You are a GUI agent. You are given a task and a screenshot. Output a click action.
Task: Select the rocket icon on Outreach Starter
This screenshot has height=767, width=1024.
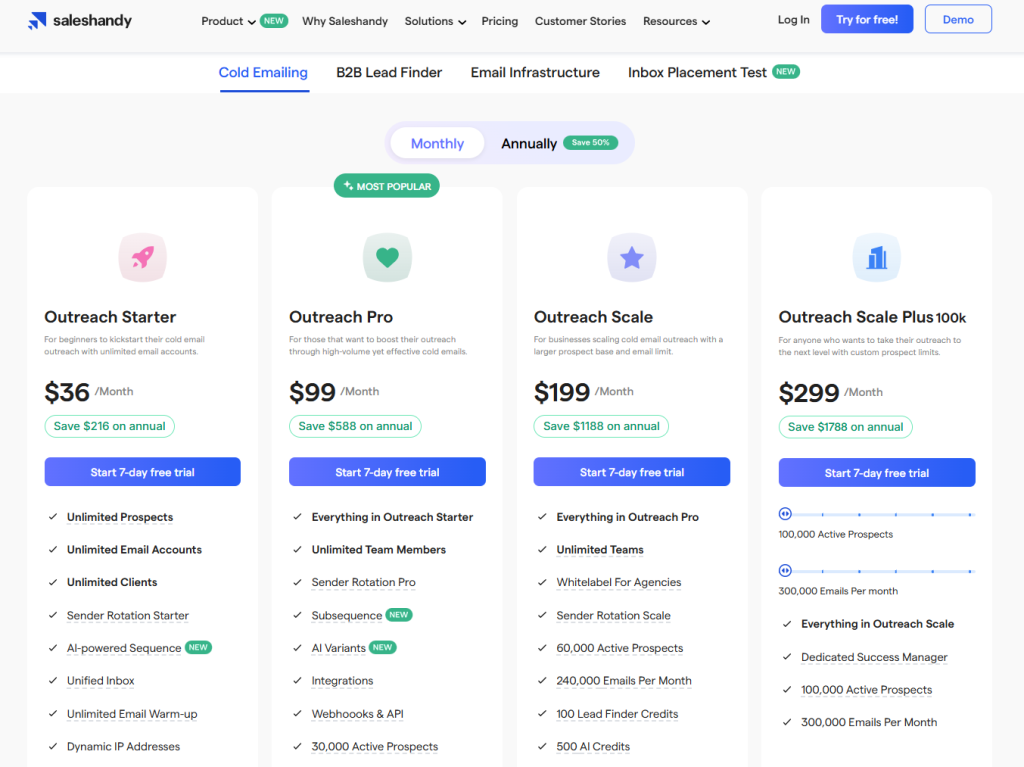click(x=142, y=257)
